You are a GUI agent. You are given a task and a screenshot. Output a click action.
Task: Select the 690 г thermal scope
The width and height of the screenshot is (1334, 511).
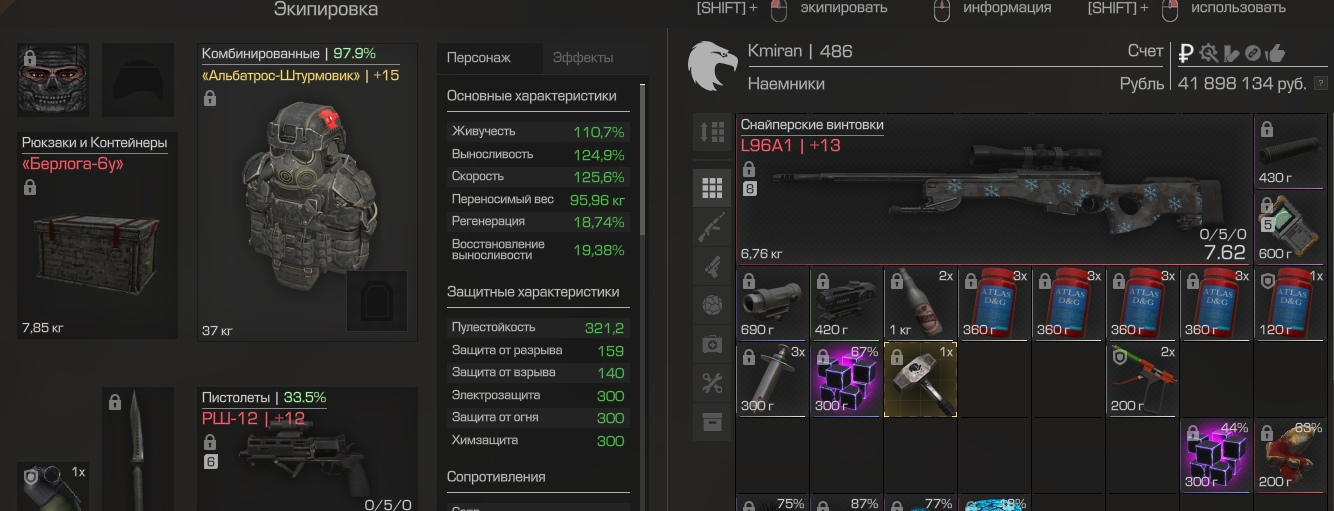click(x=772, y=303)
